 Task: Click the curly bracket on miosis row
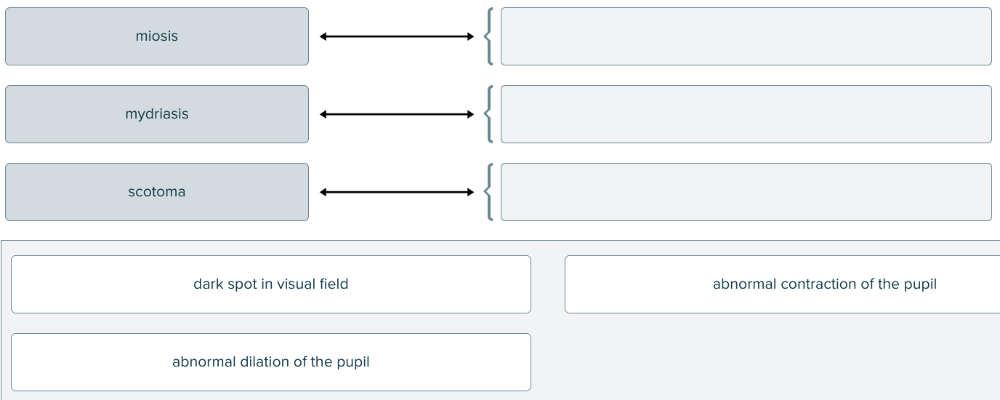[488, 37]
